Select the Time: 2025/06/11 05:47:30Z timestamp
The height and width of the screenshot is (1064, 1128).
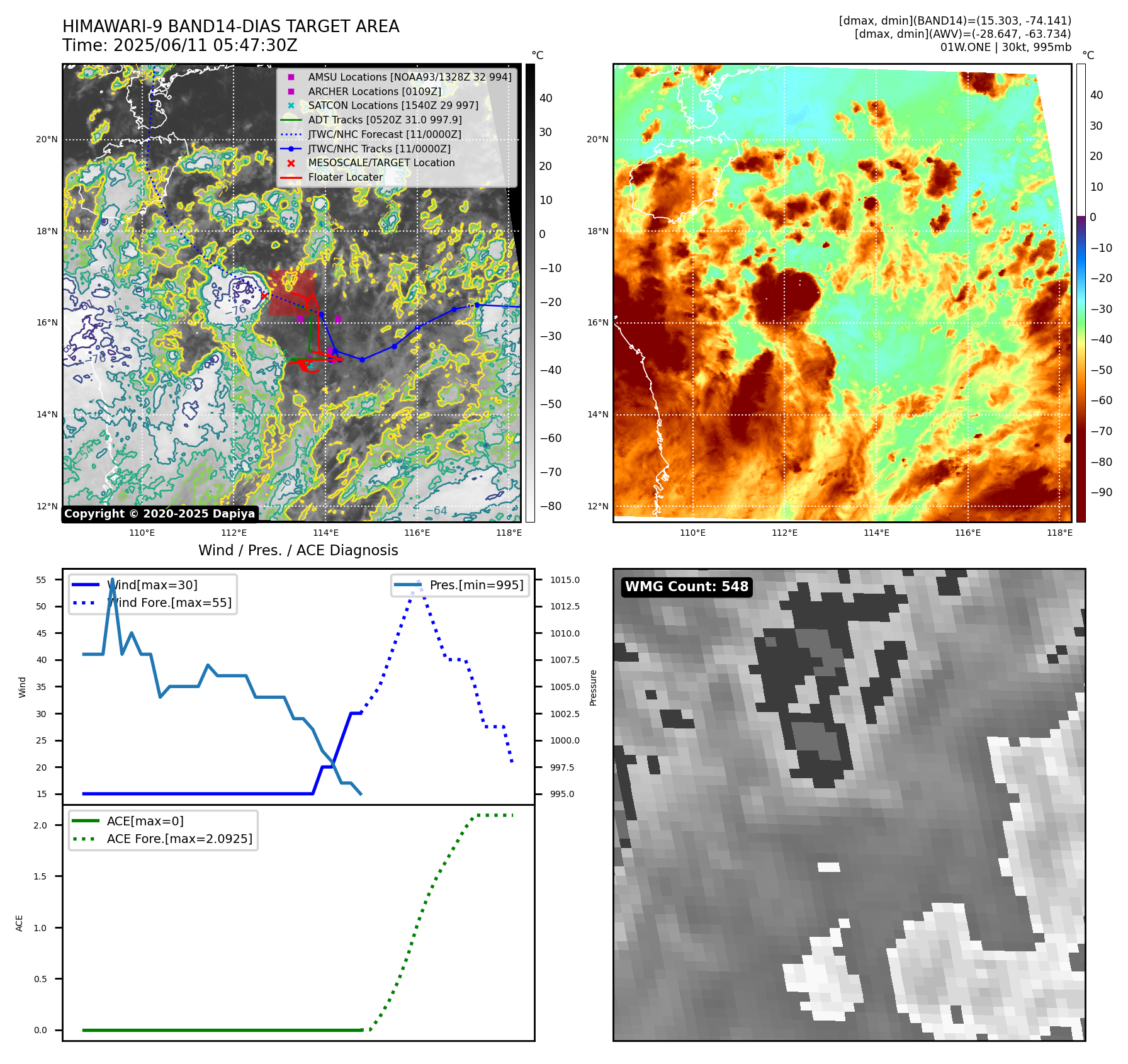point(180,45)
